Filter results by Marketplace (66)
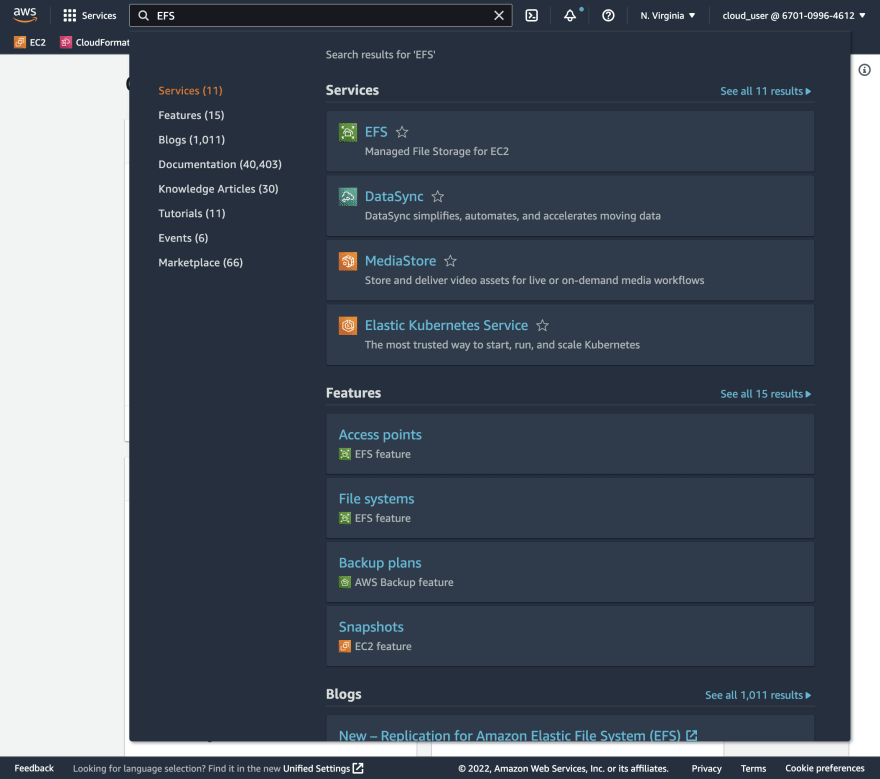Screen dimensions: 880x779 pyautogui.click(x=200, y=263)
